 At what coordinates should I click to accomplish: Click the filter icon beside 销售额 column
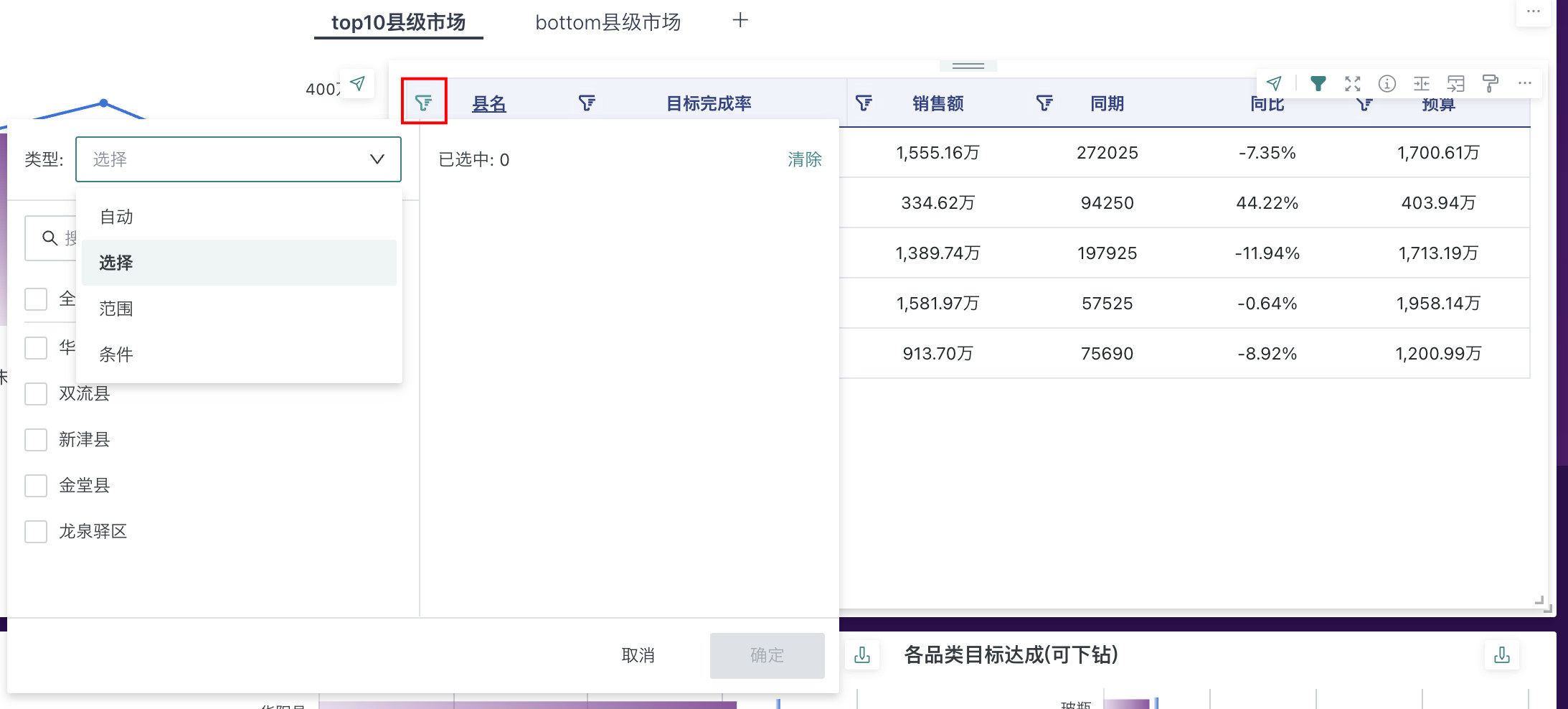(x=864, y=103)
